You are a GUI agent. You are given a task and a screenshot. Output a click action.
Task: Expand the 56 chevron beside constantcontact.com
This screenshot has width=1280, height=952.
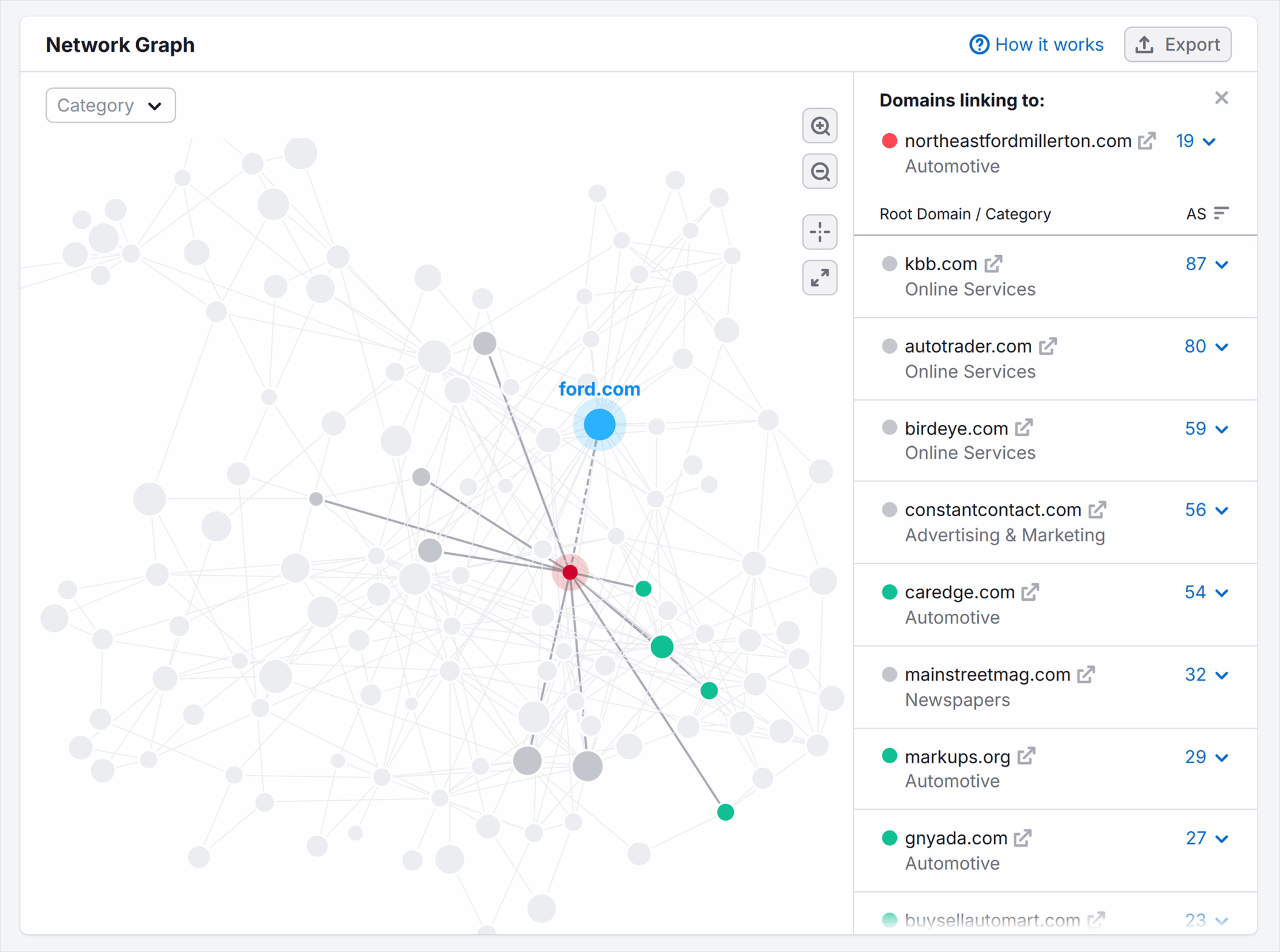pyautogui.click(x=1222, y=509)
